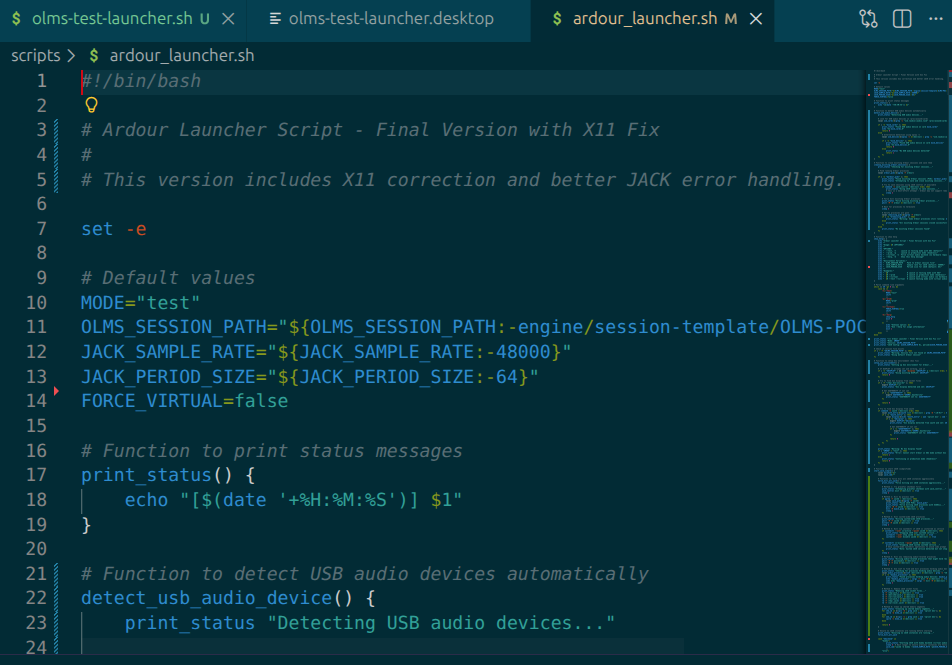Click the lightbulb code action icon
This screenshot has width=952, height=665.
(91, 105)
